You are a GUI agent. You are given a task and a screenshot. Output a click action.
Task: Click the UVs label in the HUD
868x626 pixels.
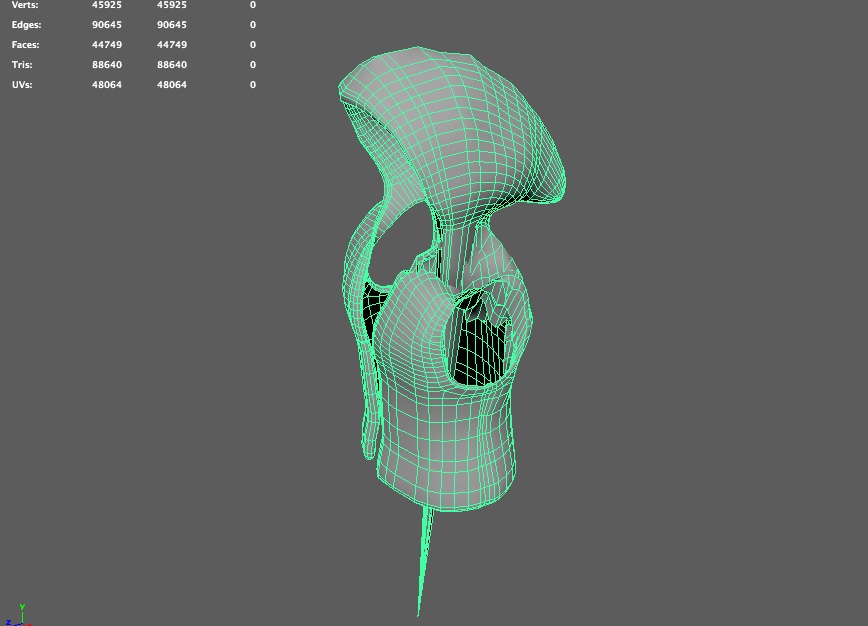(x=21, y=84)
